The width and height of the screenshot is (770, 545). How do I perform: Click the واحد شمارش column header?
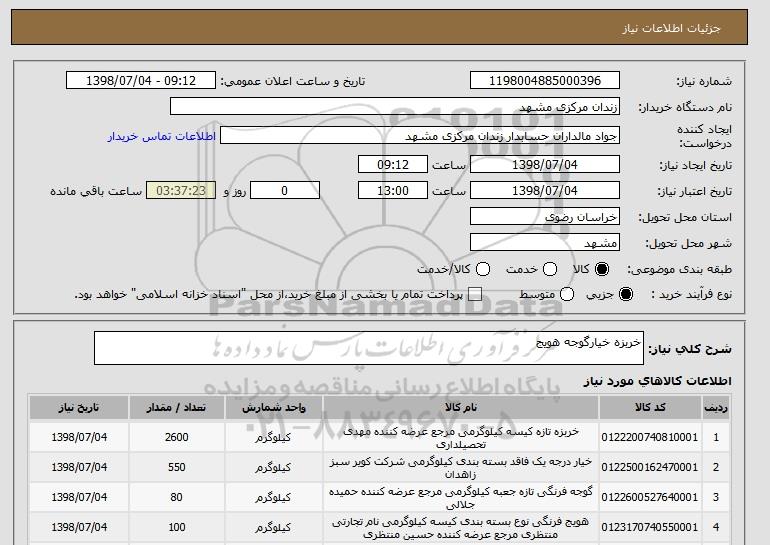pyautogui.click(x=274, y=408)
